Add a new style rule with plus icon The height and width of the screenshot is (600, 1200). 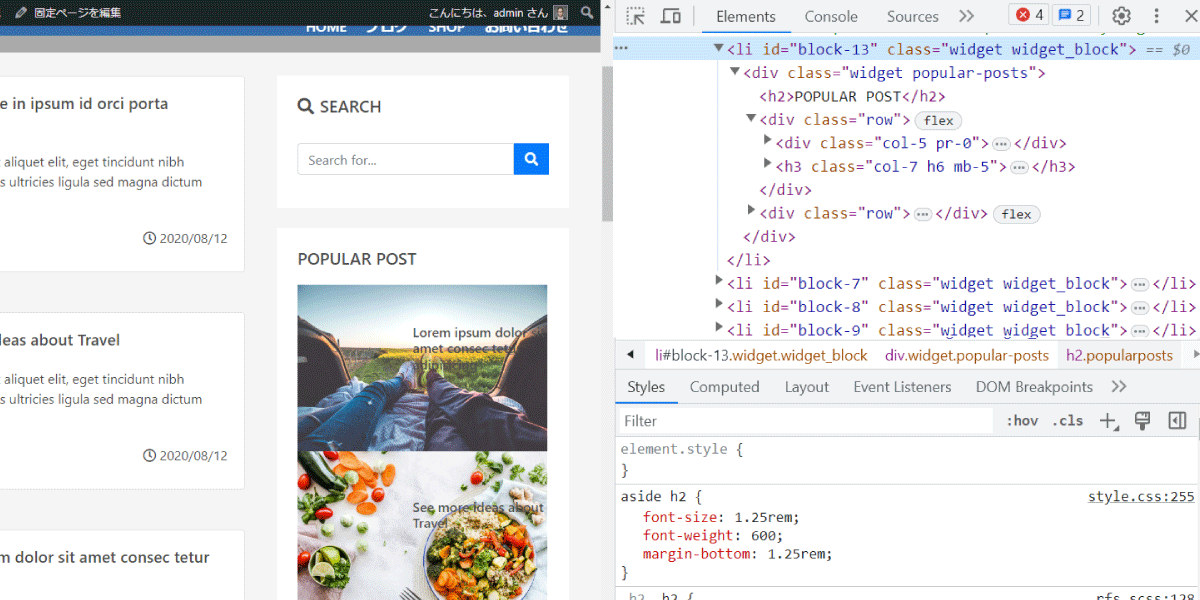1108,421
